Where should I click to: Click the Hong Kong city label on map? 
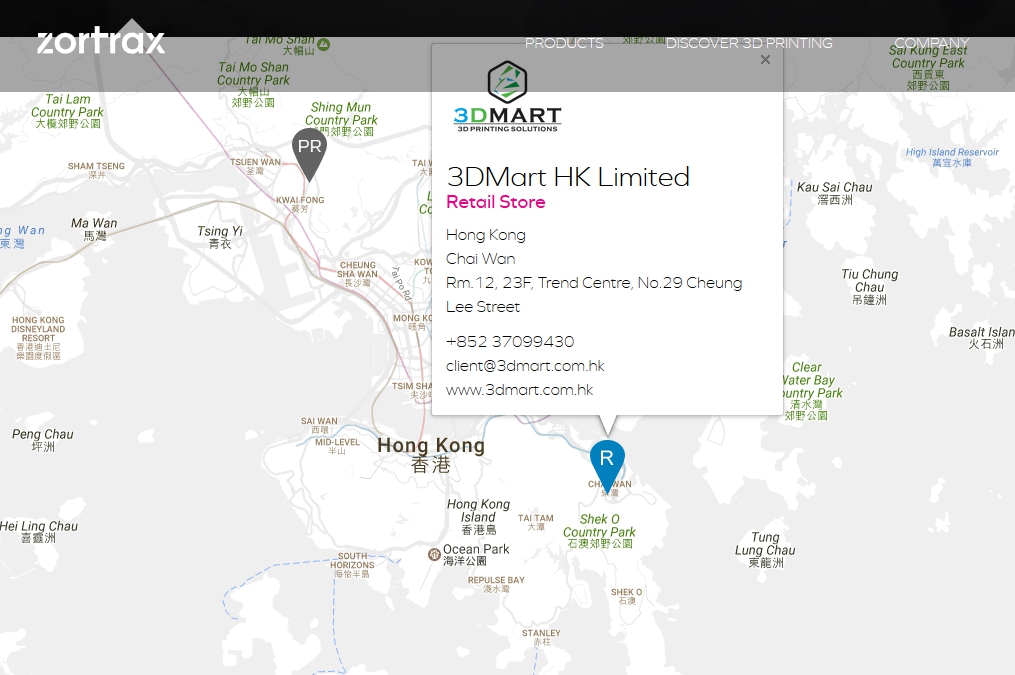431,455
